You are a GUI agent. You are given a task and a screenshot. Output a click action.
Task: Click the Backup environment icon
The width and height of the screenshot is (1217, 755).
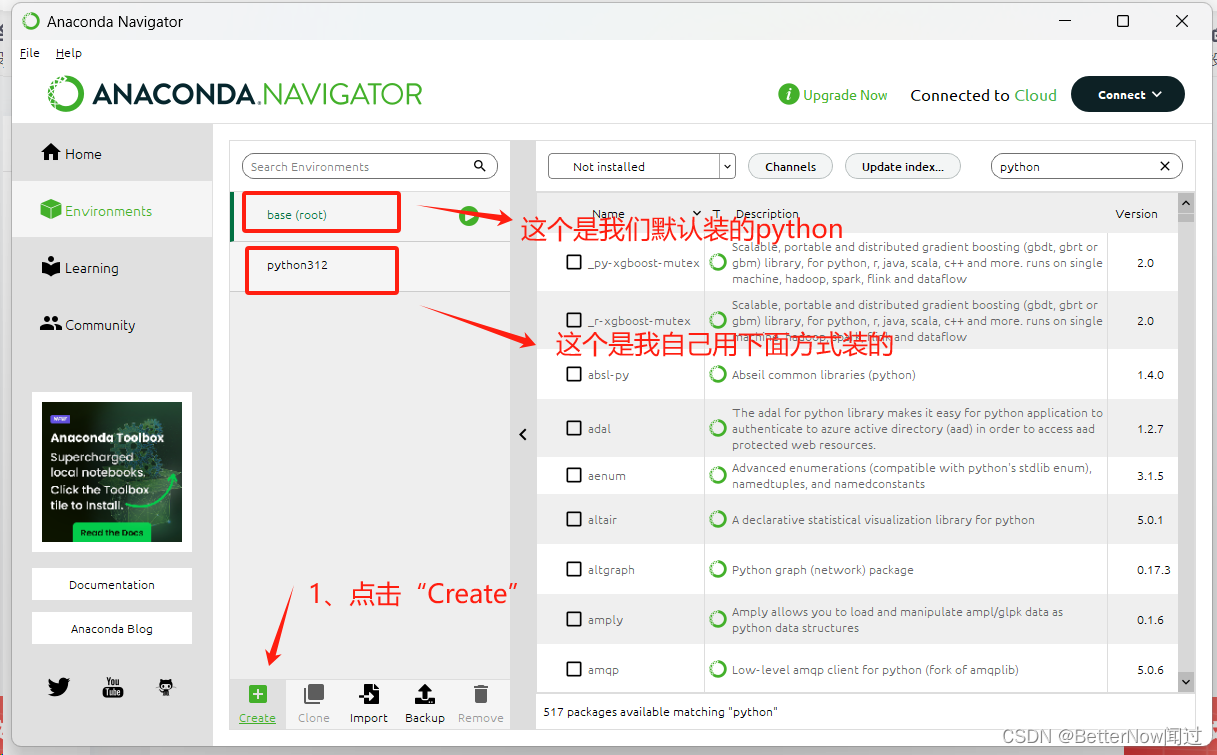[425, 694]
